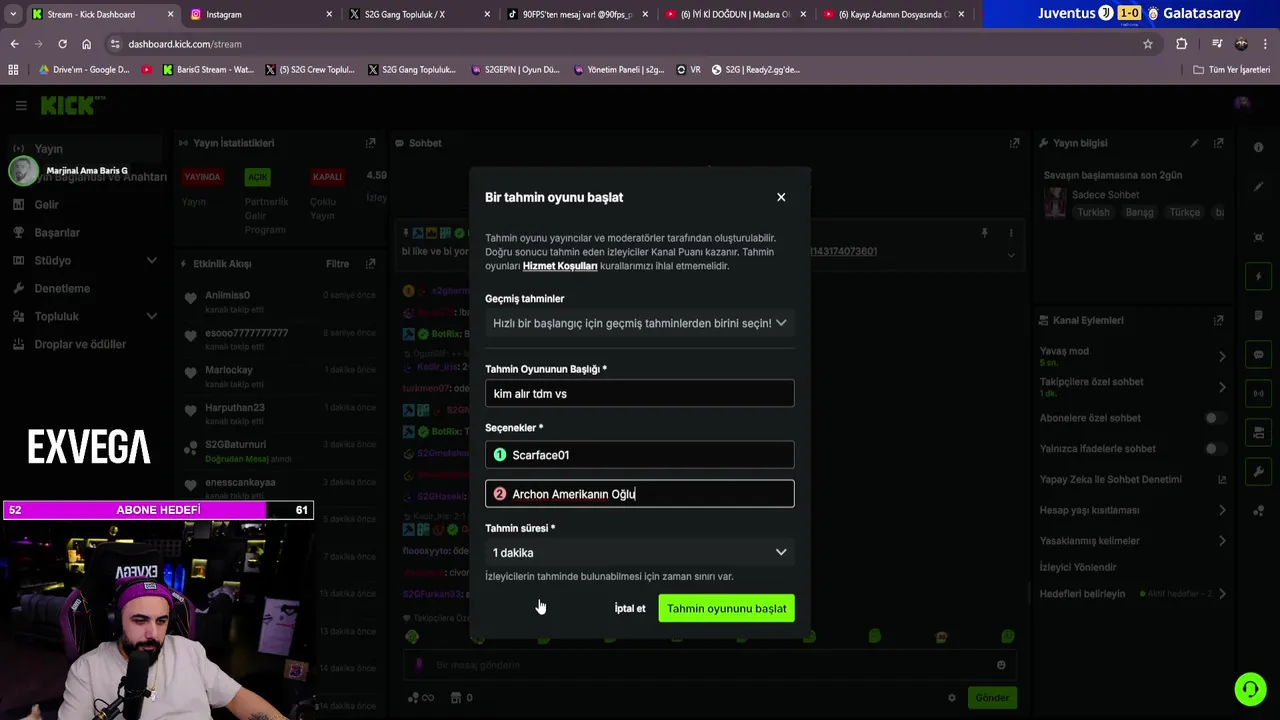The image size is (1280, 720).
Task: Close the prediction game dialog
Action: coord(781,197)
